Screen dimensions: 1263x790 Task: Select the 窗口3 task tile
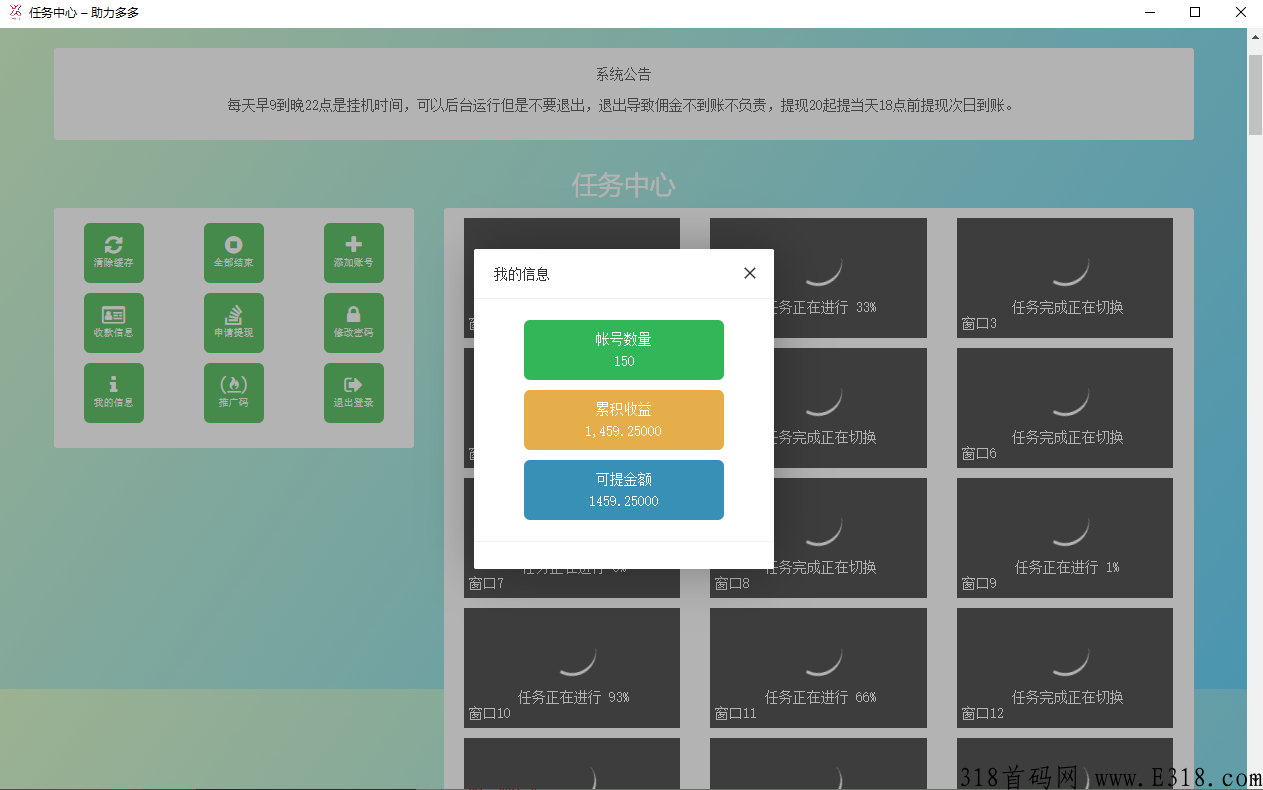click(x=1065, y=278)
